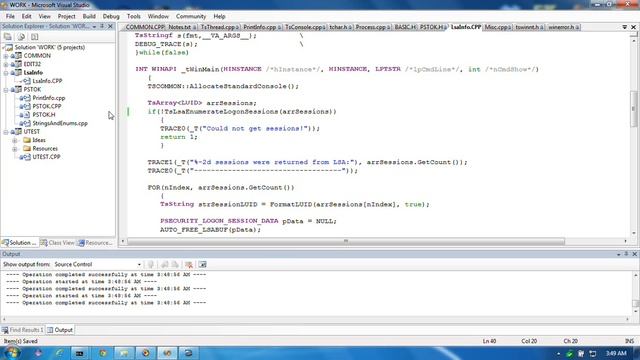Select the Output tab at bottom
This screenshot has height=360, width=640.
pyautogui.click(x=60, y=330)
